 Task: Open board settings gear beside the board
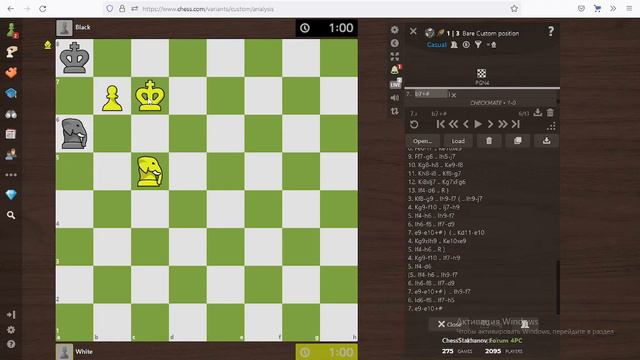(394, 30)
